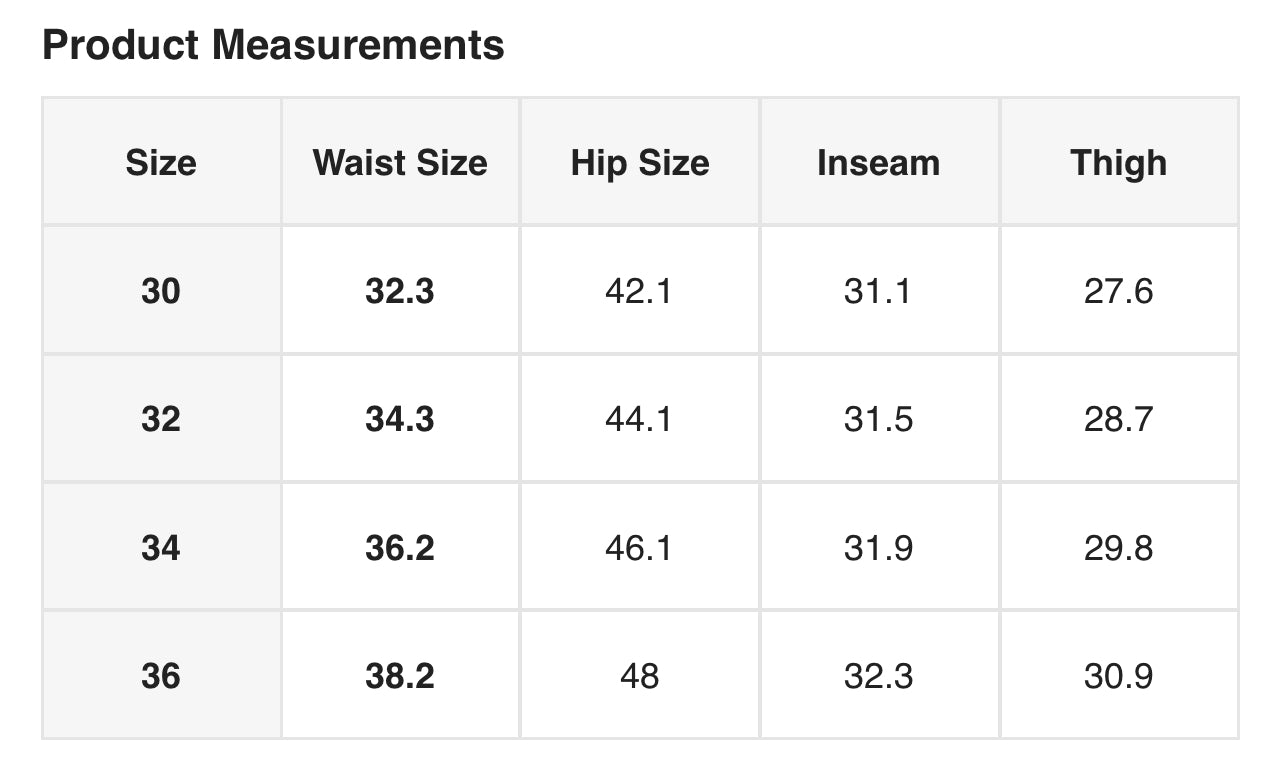Viewport: 1284px width, 769px height.
Task: Select hip value 44.1
Action: (x=639, y=419)
